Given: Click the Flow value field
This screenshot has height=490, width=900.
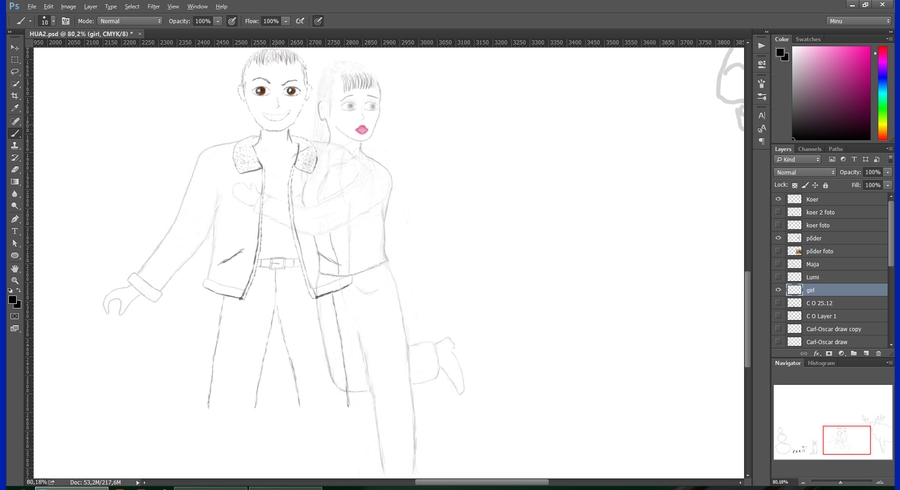Looking at the screenshot, I should pyautogui.click(x=270, y=21).
